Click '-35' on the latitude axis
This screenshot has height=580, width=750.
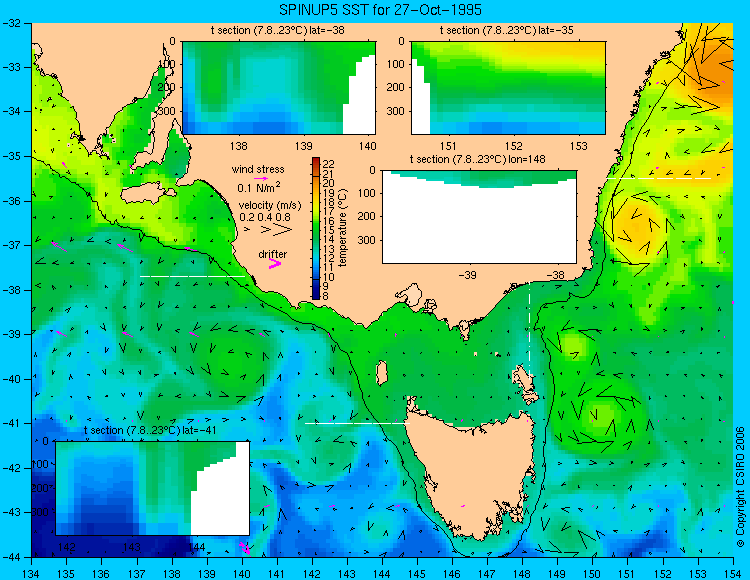[x=11, y=156]
